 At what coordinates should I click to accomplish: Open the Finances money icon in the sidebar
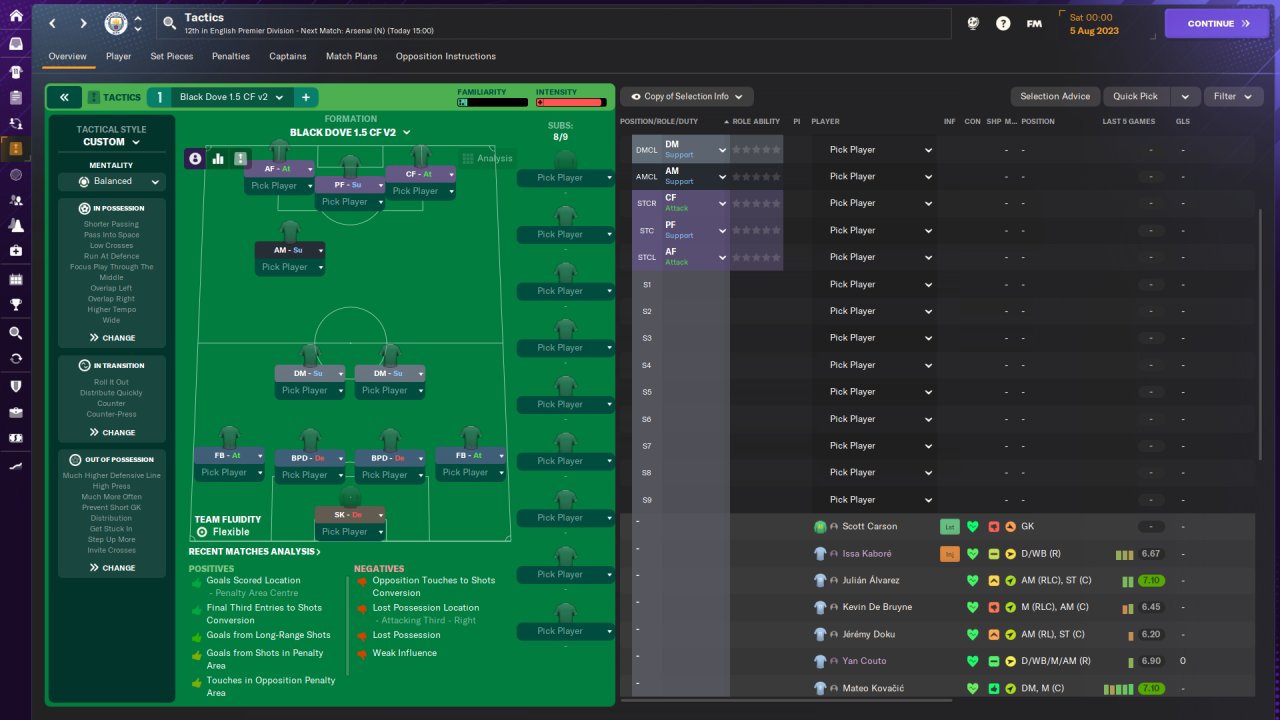[x=16, y=438]
